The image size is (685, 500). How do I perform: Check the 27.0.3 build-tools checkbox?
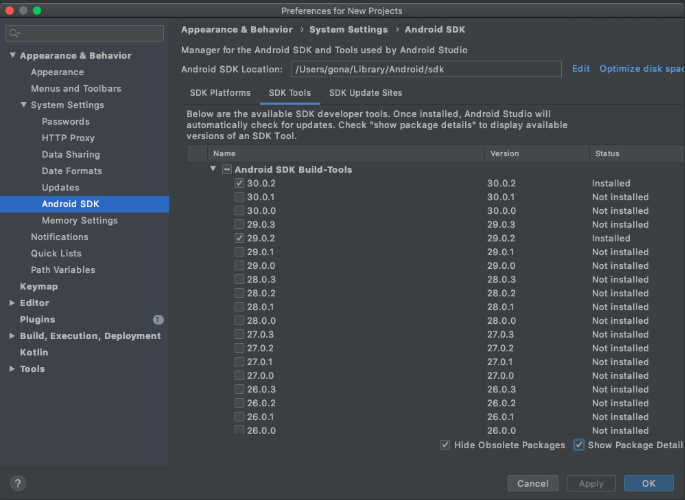click(x=239, y=334)
